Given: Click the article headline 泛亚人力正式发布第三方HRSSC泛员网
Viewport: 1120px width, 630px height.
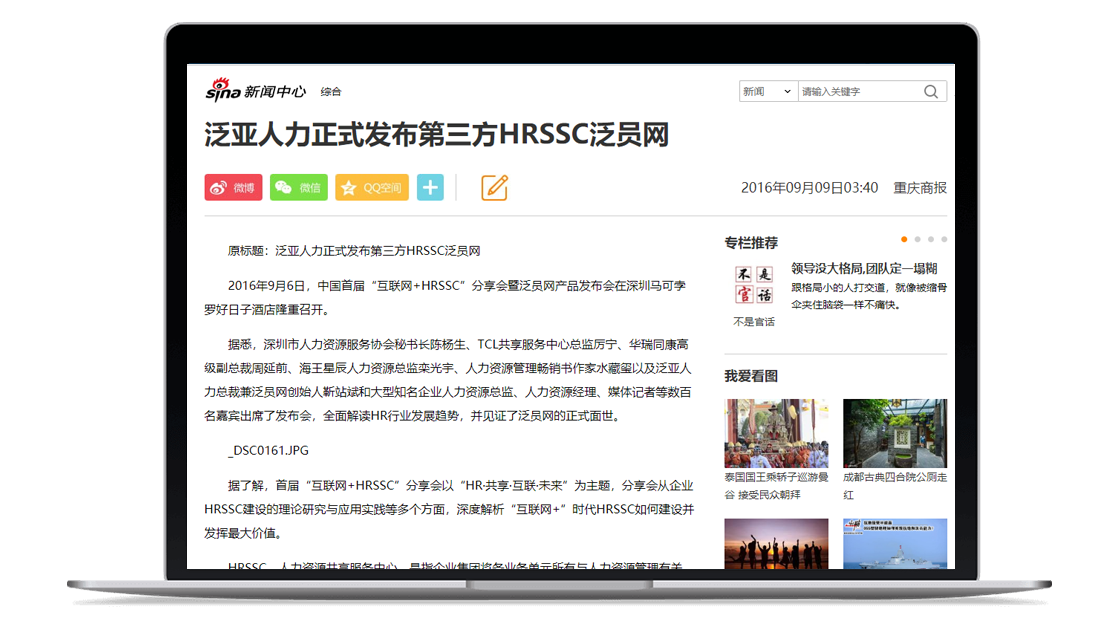Looking at the screenshot, I should pos(436,134).
